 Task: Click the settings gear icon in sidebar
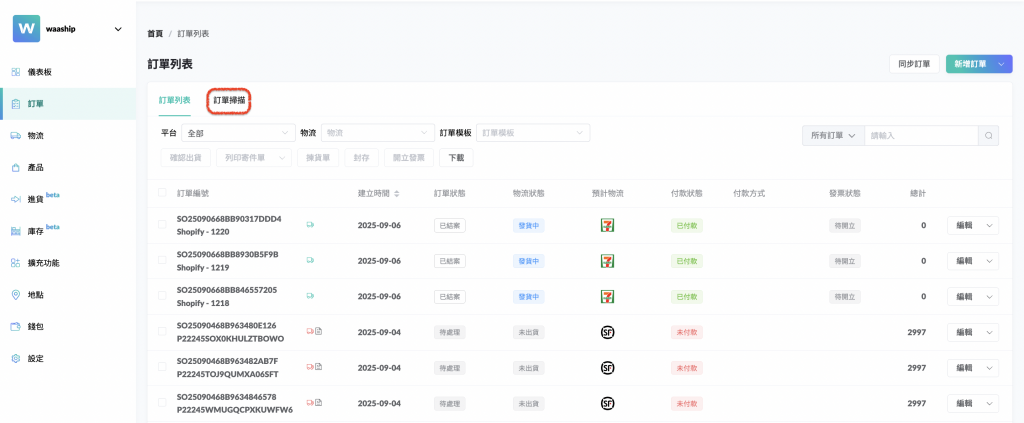(x=16, y=358)
